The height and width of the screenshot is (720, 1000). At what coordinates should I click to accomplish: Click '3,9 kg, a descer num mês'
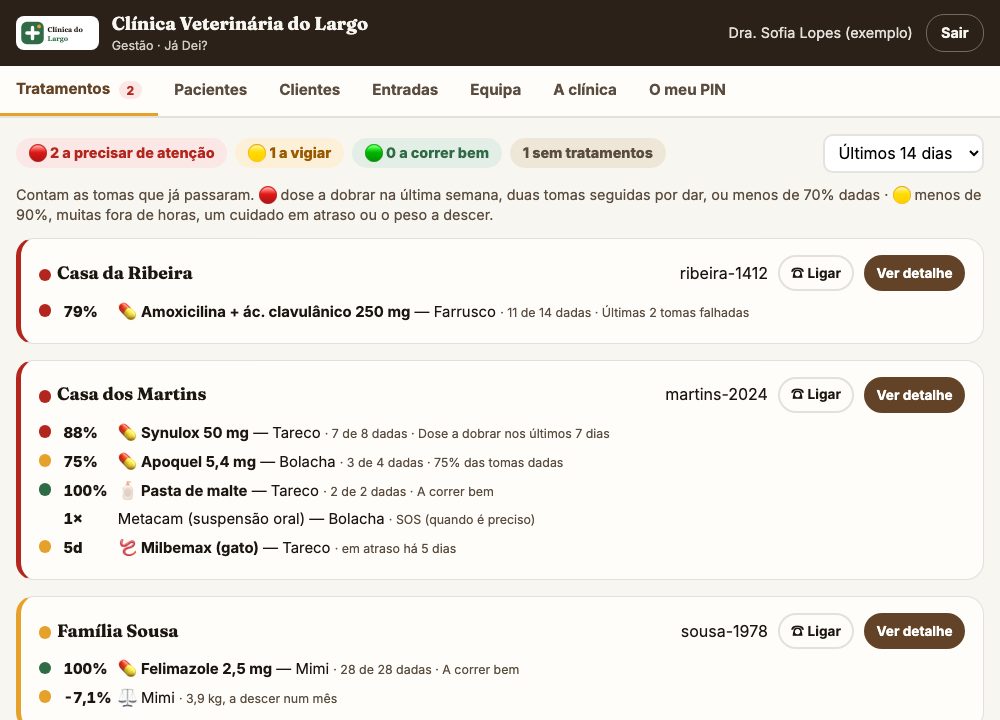[261, 699]
